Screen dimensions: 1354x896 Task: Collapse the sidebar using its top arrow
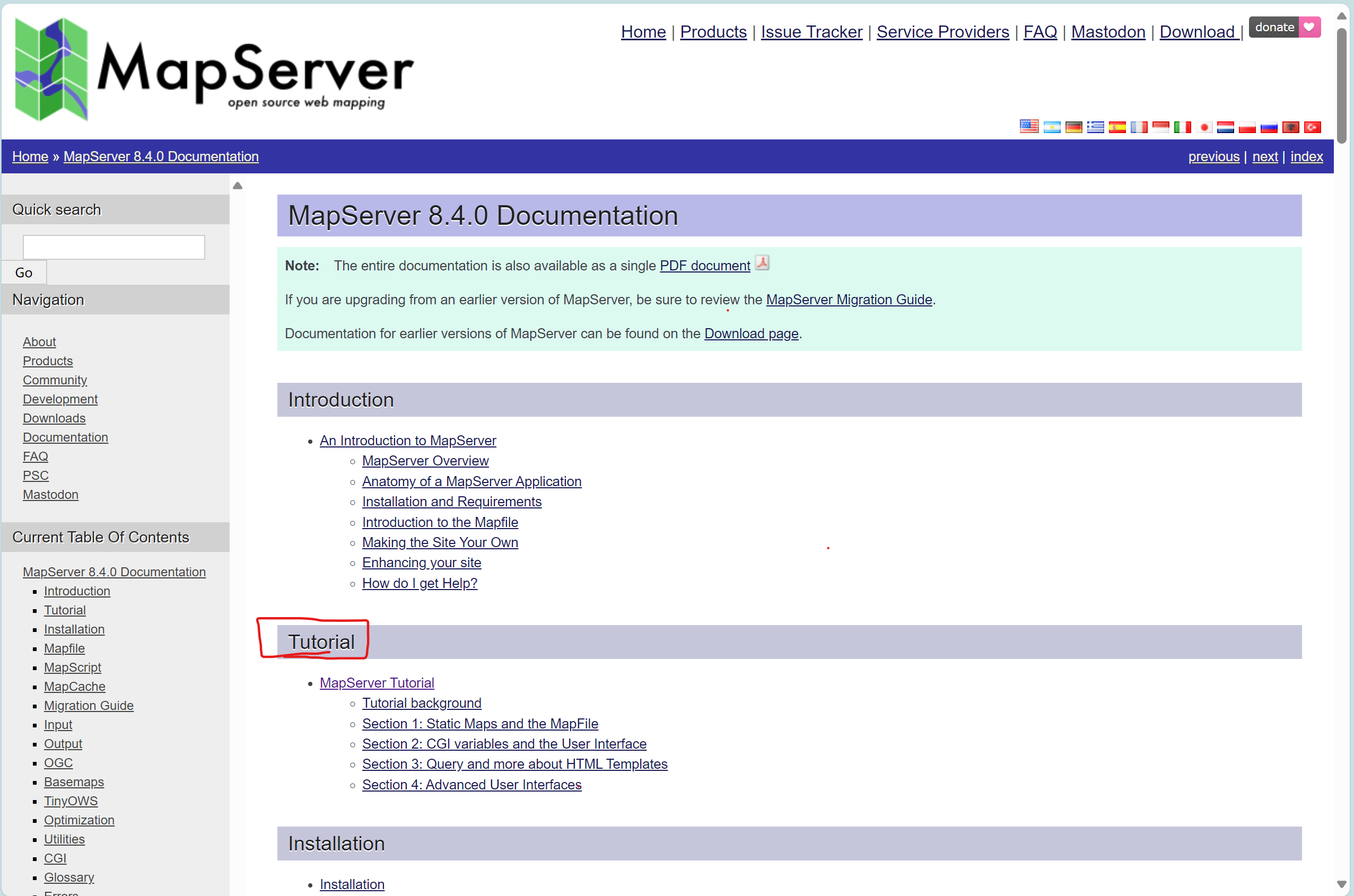pyautogui.click(x=238, y=186)
